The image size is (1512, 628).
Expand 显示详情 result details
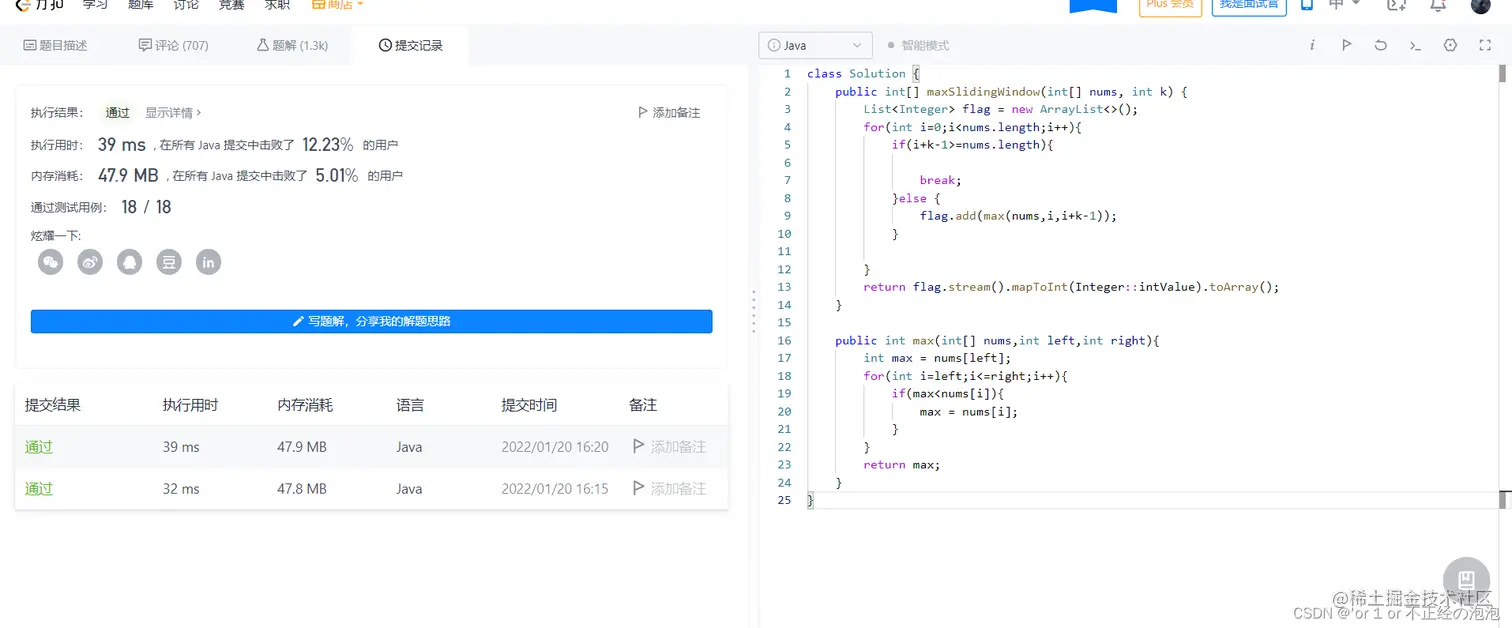point(173,113)
